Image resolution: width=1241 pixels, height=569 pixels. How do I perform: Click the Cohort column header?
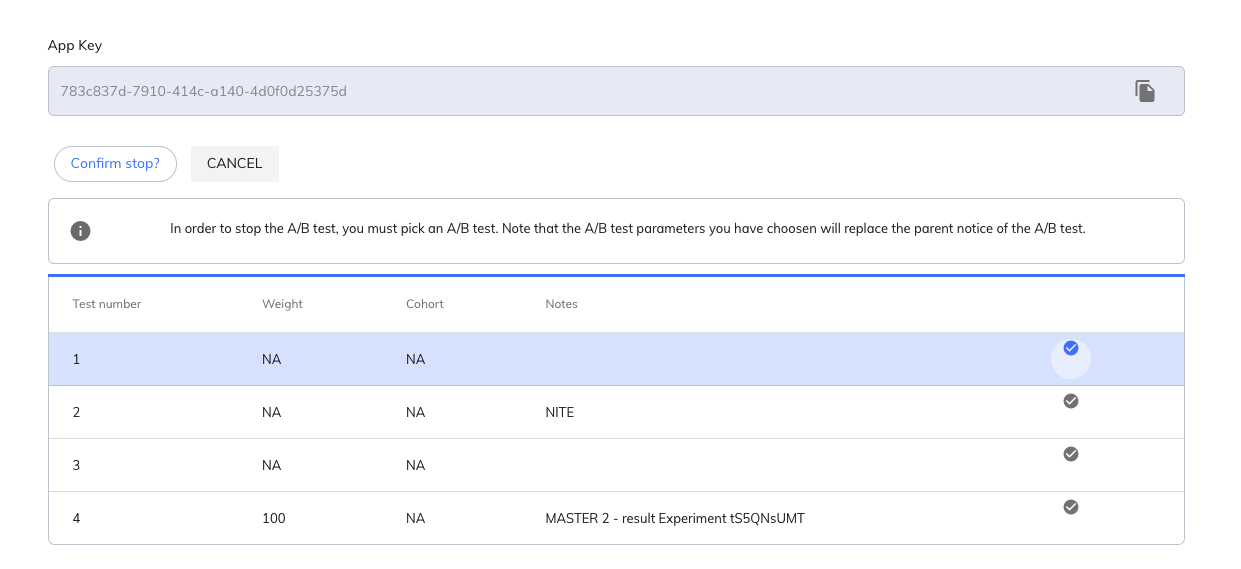(424, 304)
